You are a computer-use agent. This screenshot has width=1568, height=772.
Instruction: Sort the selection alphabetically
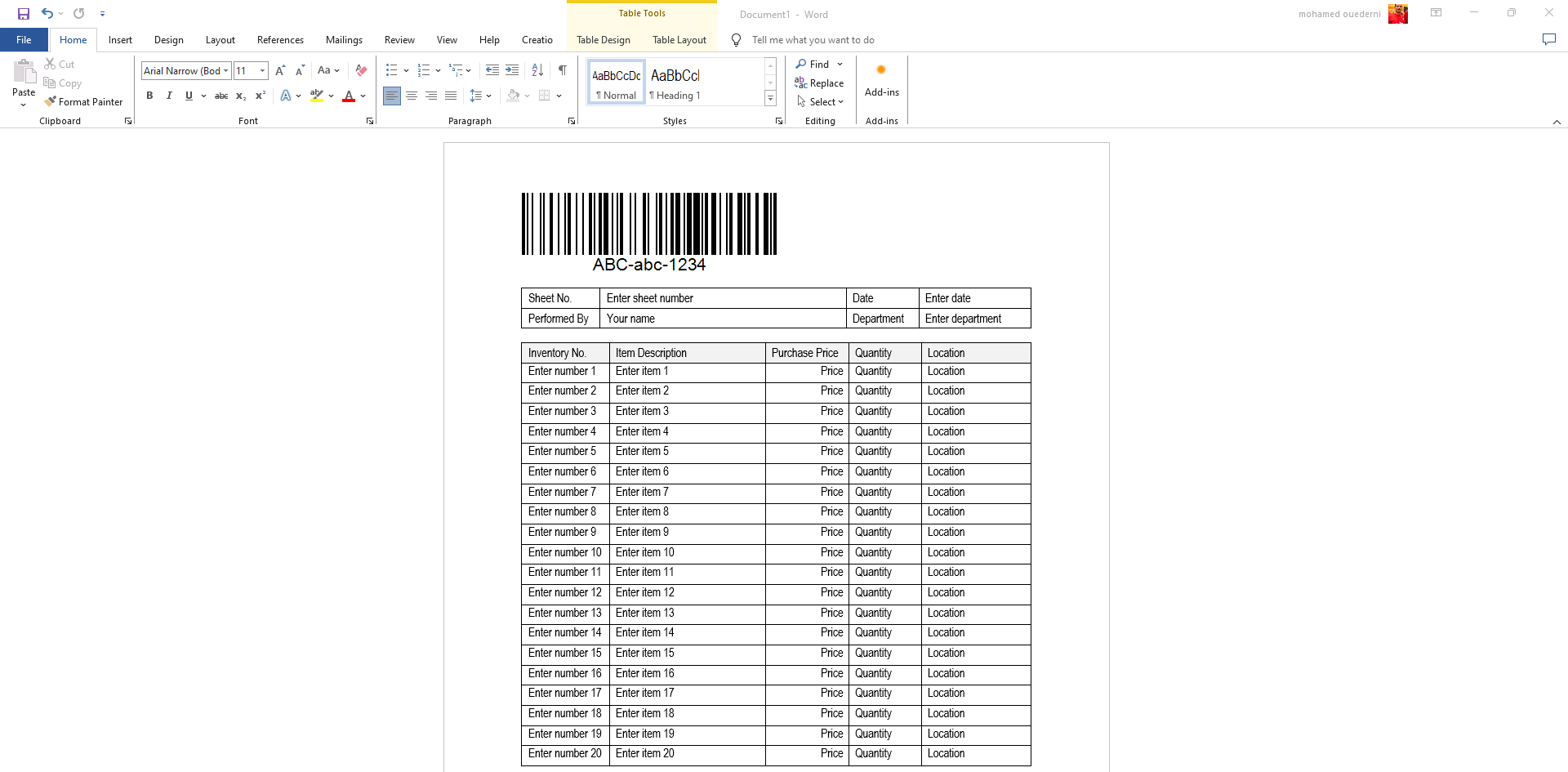[537, 71]
